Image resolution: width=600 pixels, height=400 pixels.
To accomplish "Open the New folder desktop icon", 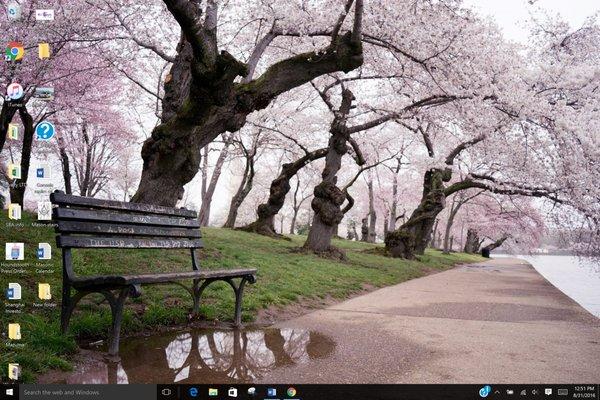I will tap(44, 292).
